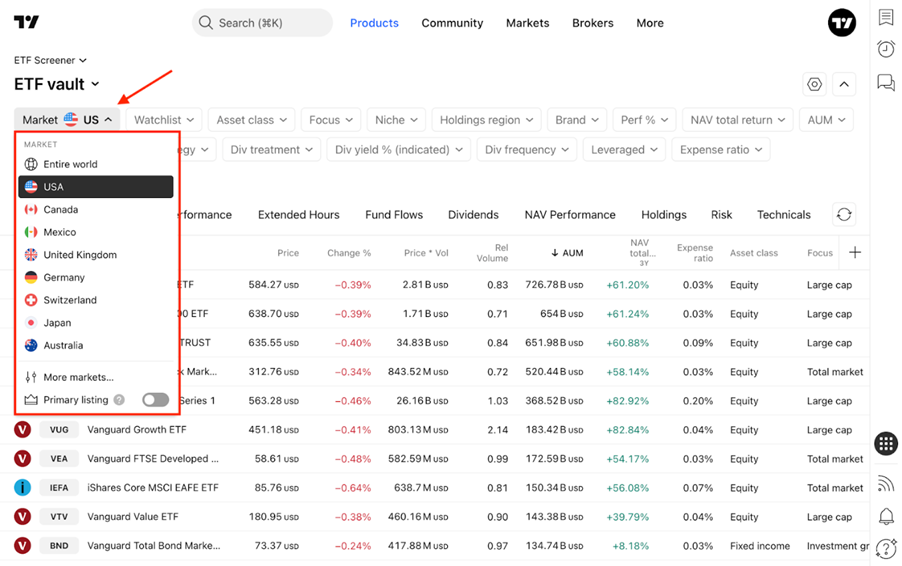Open Div yield % (indicated) filter
The height and width of the screenshot is (566, 902).
(x=399, y=150)
